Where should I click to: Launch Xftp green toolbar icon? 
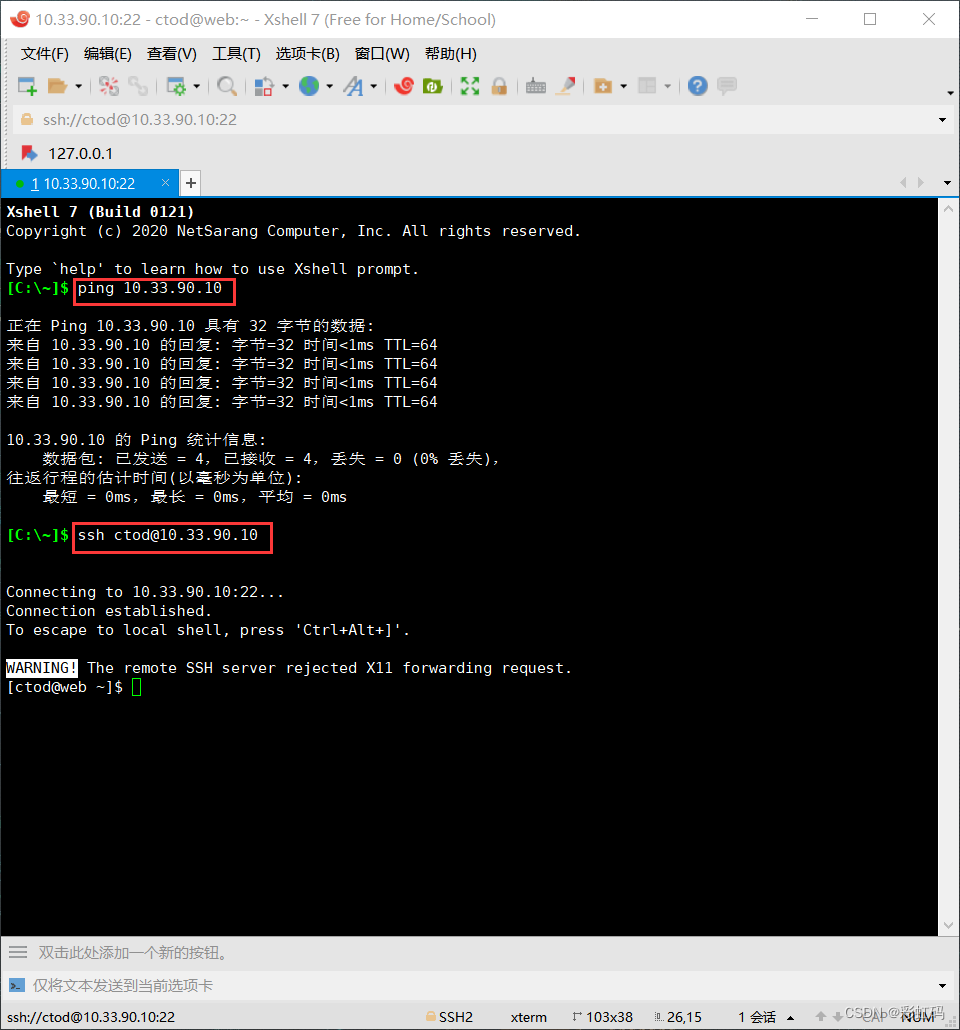432,86
